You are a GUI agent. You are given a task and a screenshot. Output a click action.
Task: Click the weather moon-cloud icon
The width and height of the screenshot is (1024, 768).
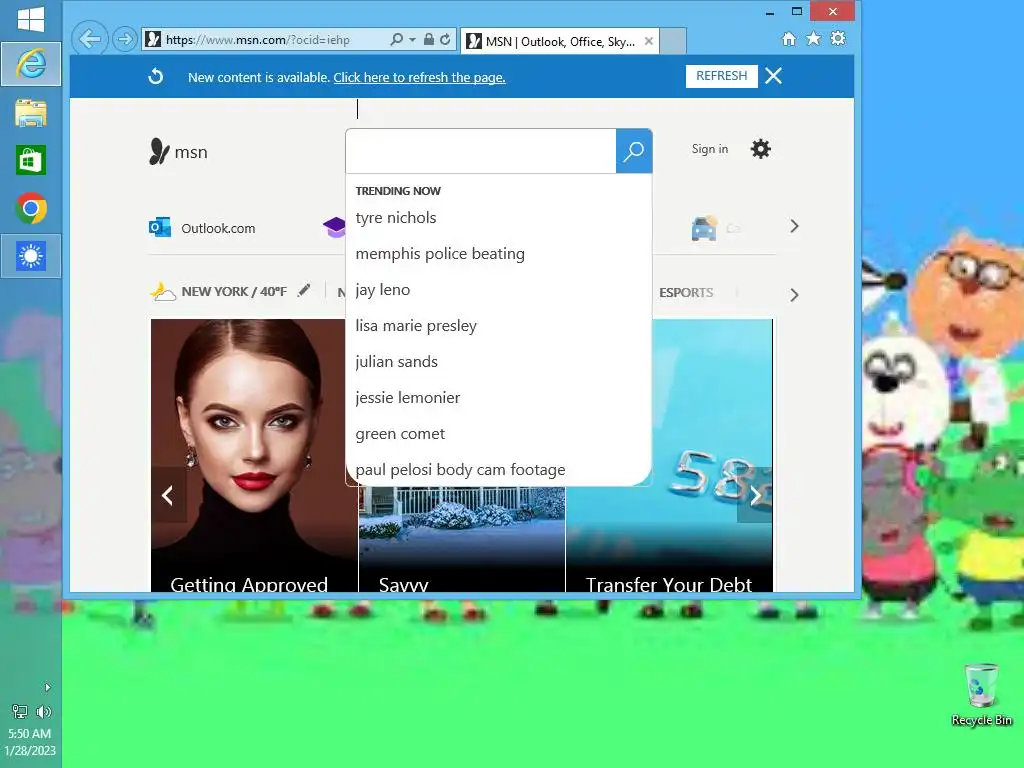[x=163, y=291]
